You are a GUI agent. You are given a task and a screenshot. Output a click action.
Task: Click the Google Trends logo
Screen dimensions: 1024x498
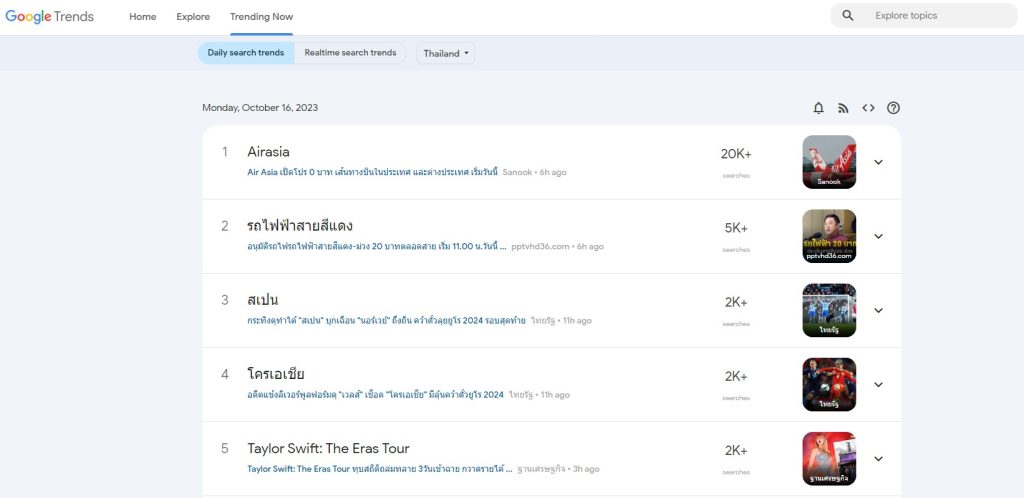(50, 16)
